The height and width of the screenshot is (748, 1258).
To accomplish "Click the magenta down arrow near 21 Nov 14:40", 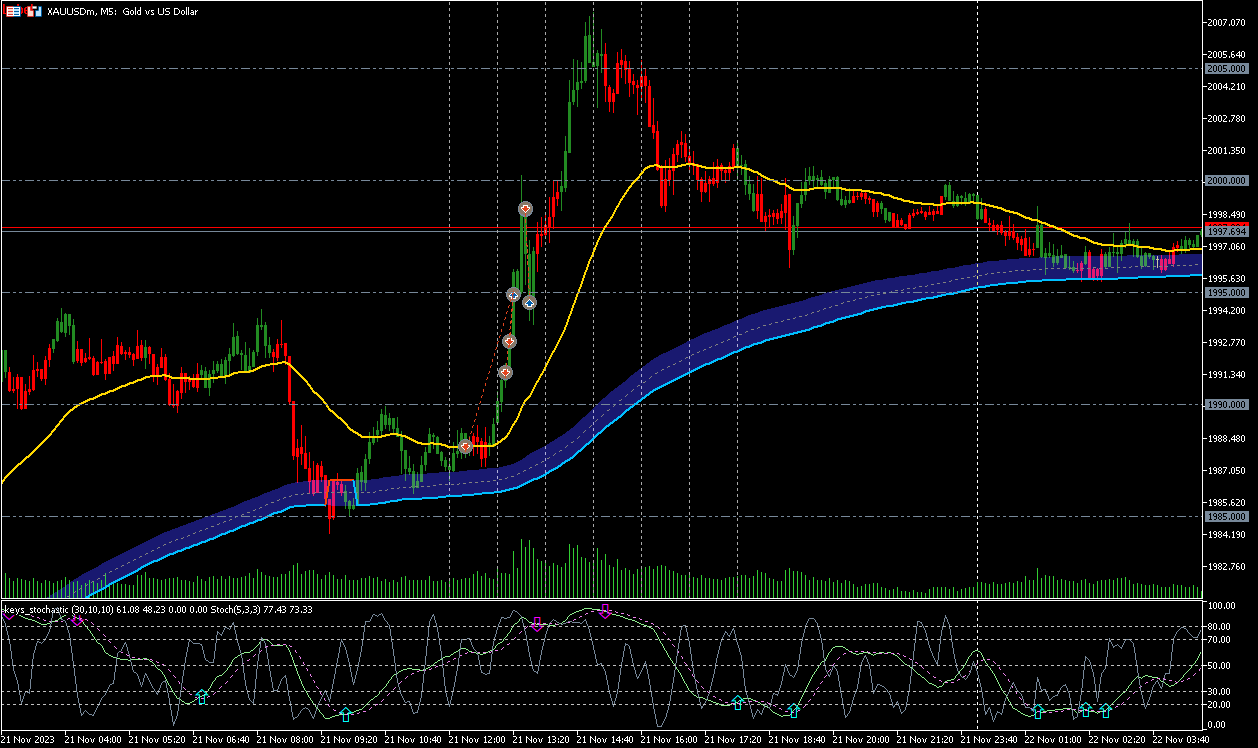I will pyautogui.click(x=604, y=610).
